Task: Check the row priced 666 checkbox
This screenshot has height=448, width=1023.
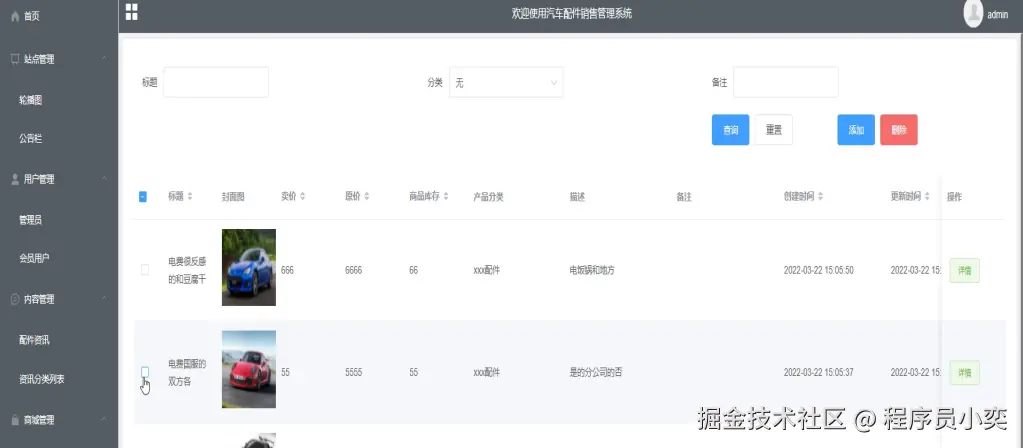Action: (145, 269)
